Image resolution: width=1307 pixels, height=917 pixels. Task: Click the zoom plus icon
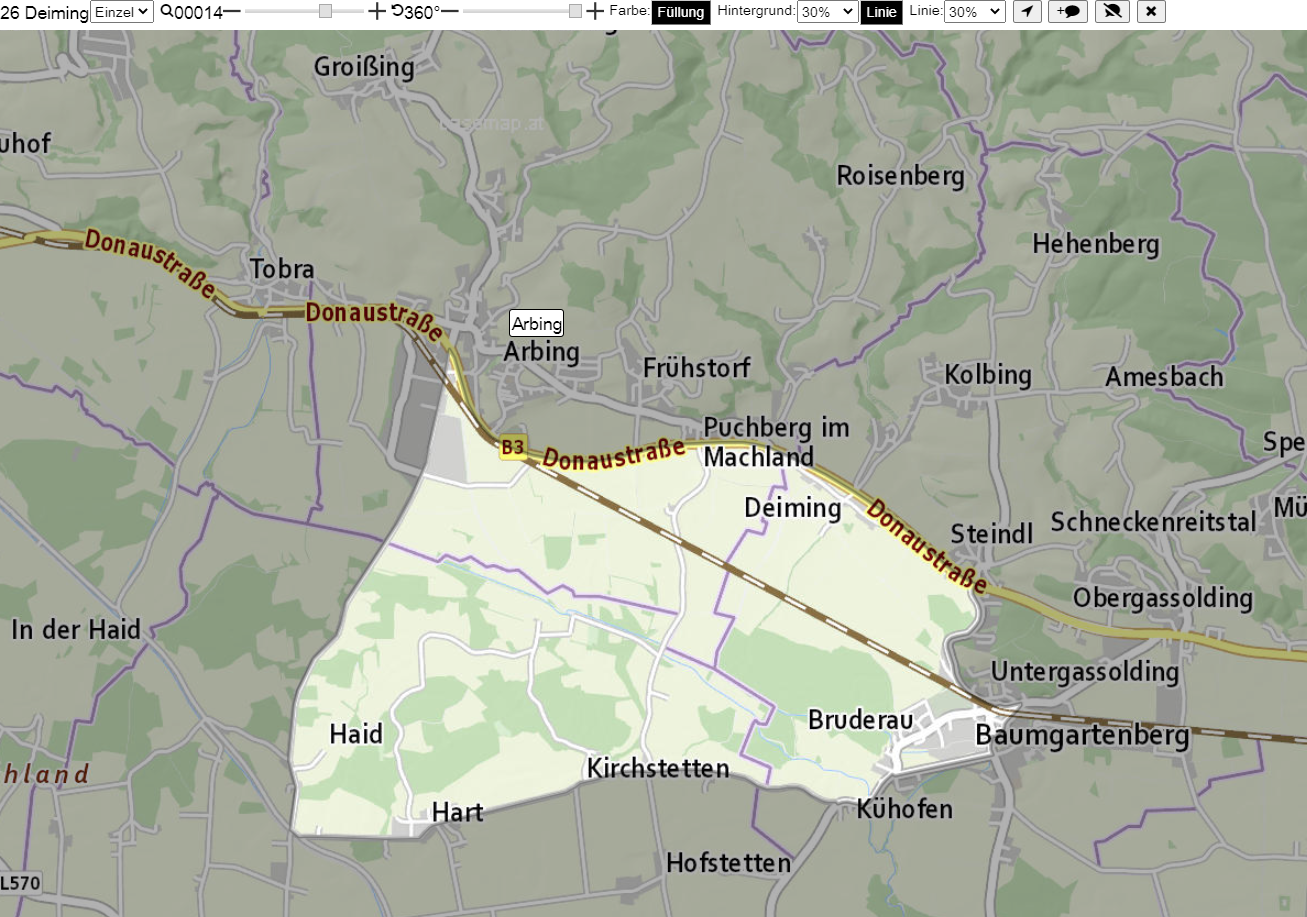click(376, 12)
